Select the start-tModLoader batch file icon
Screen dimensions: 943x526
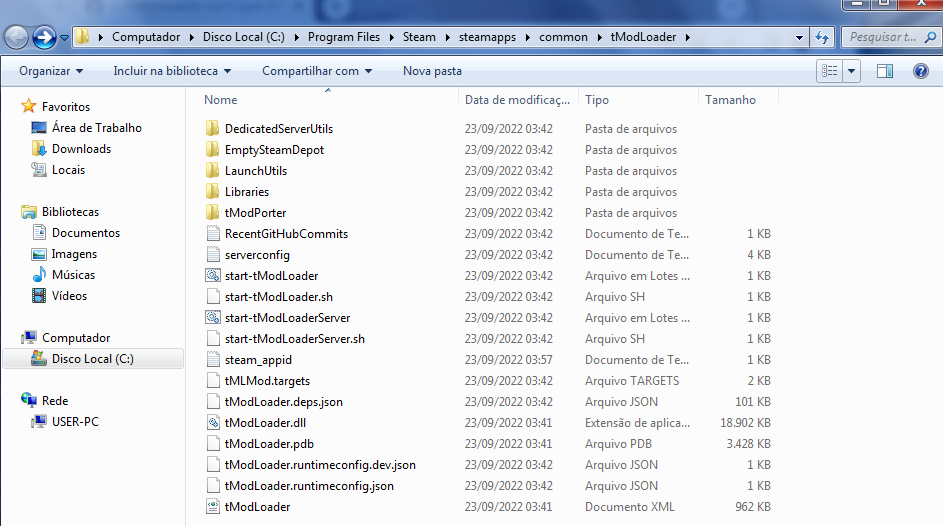click(212, 276)
